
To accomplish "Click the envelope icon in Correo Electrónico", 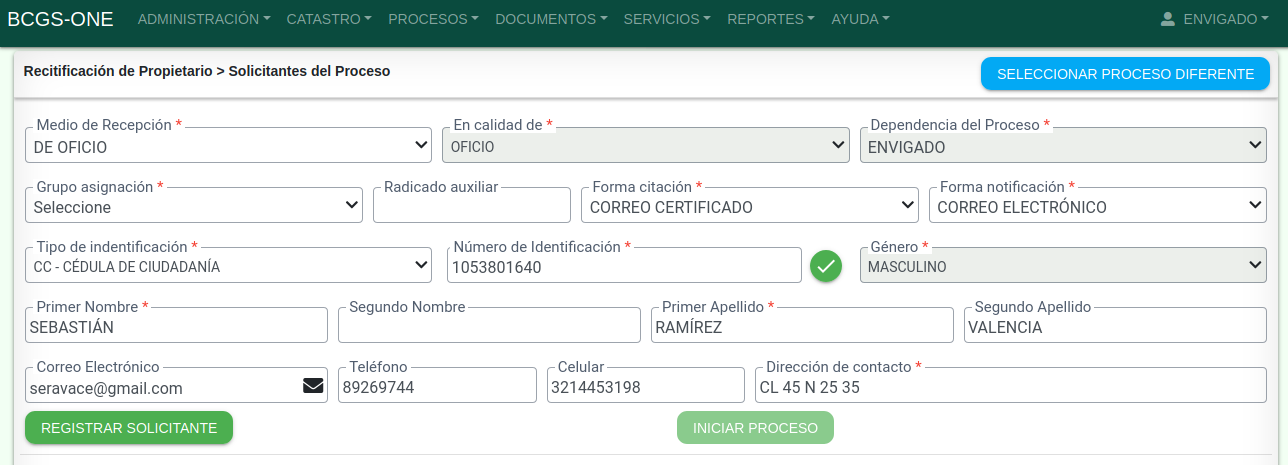I will coord(313,386).
